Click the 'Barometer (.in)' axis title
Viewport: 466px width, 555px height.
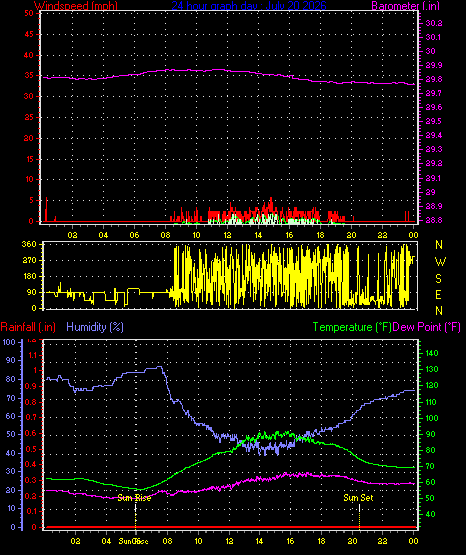405,5
